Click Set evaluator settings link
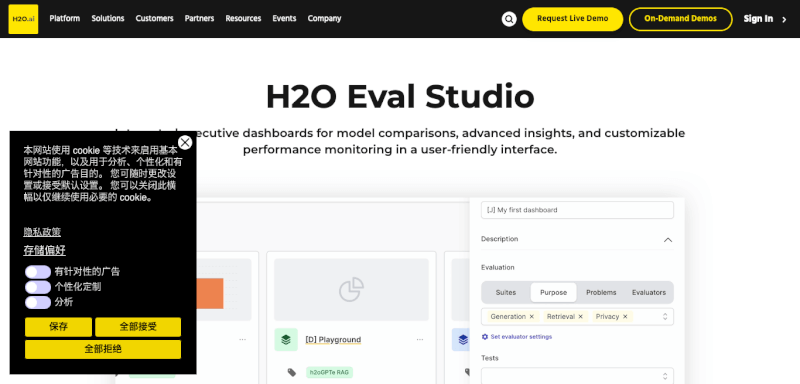Screen dimensions: 800x384 [x=521, y=337]
